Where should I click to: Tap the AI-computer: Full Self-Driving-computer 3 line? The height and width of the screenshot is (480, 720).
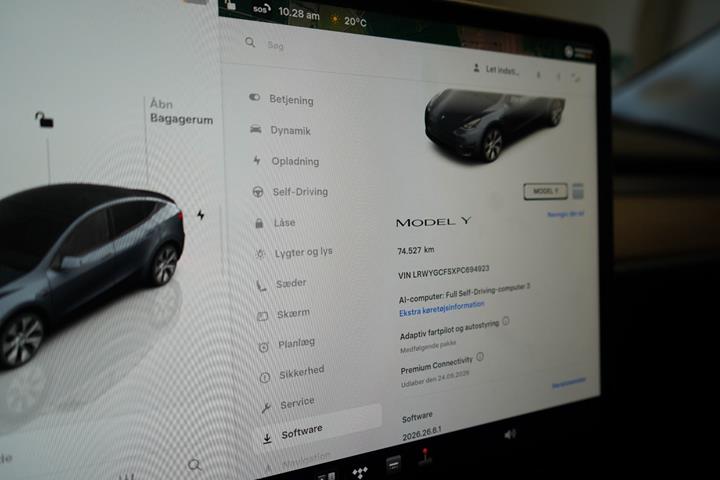464,294
